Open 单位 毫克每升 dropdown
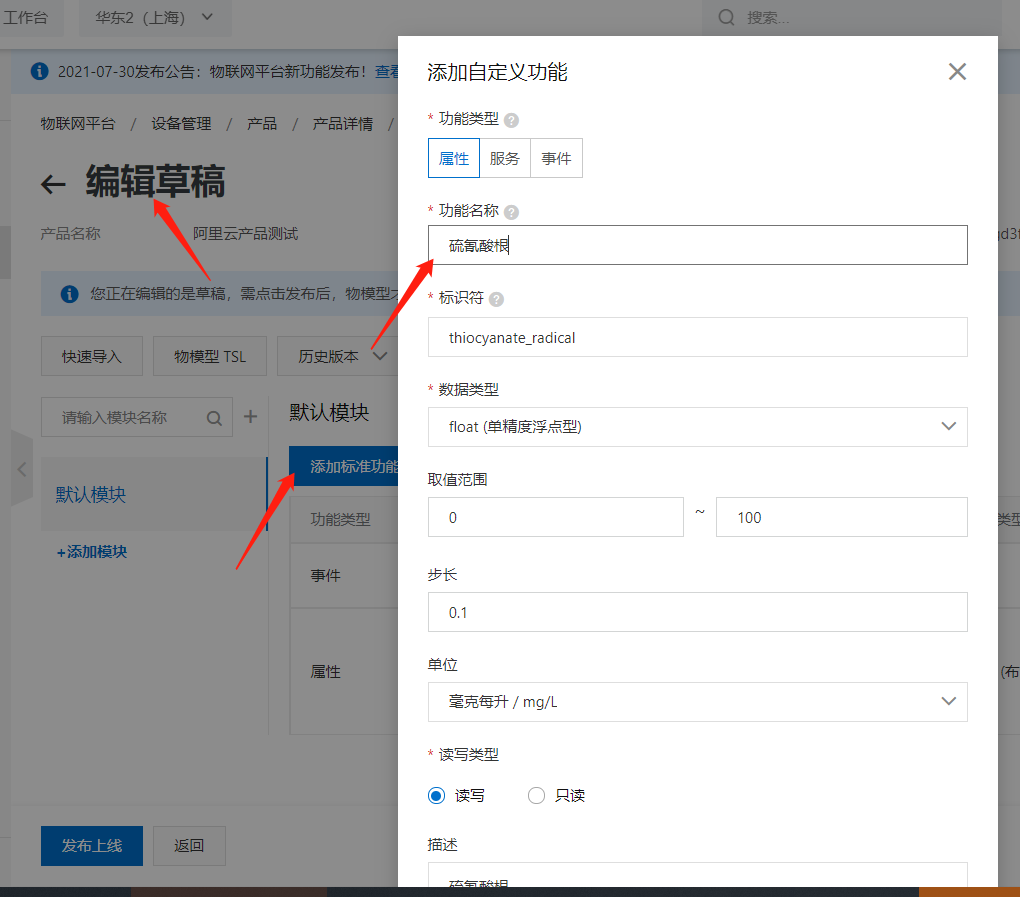1020x897 pixels. click(697, 702)
